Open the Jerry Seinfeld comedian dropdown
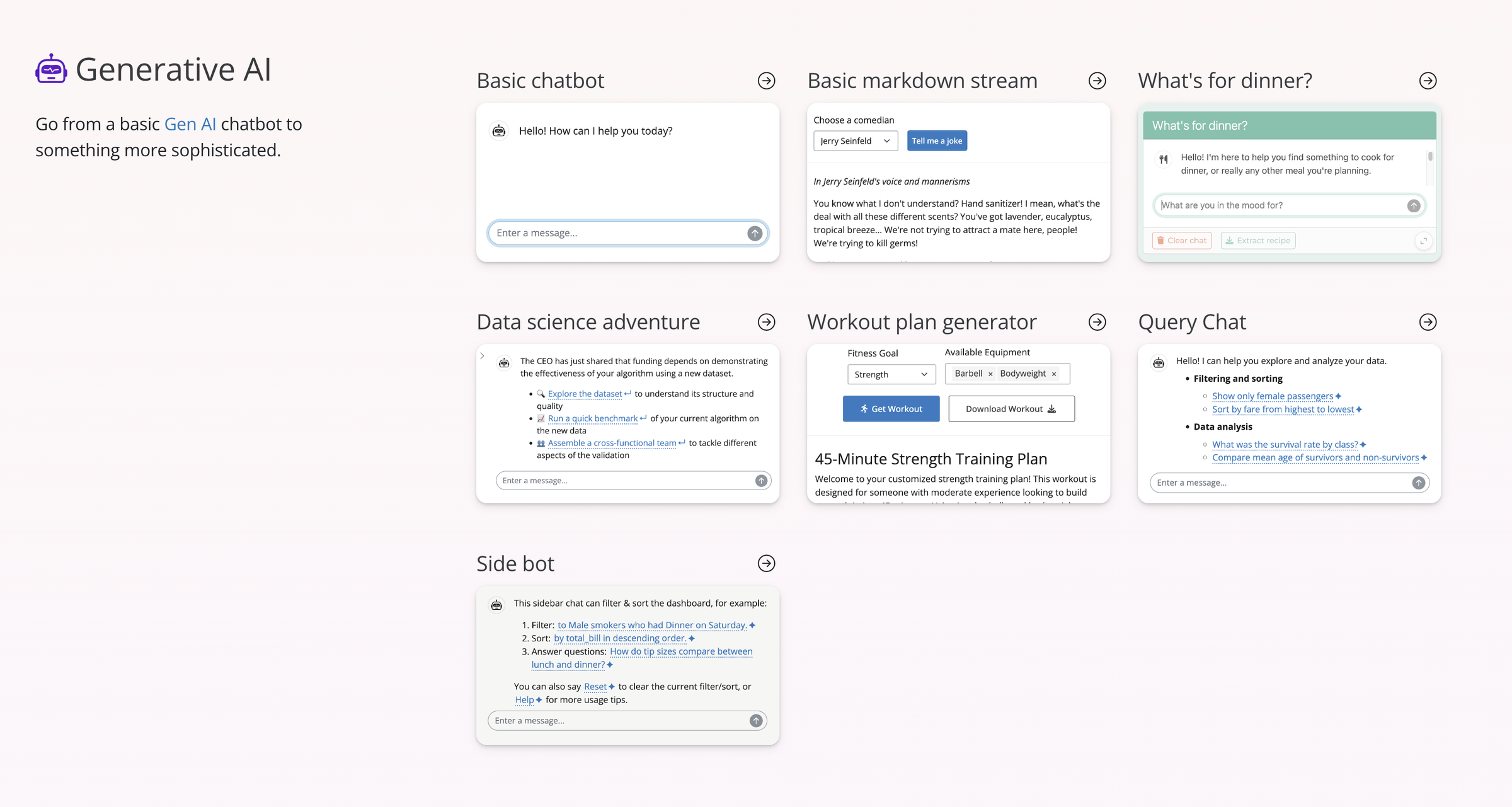The width and height of the screenshot is (1512, 807). [855, 140]
